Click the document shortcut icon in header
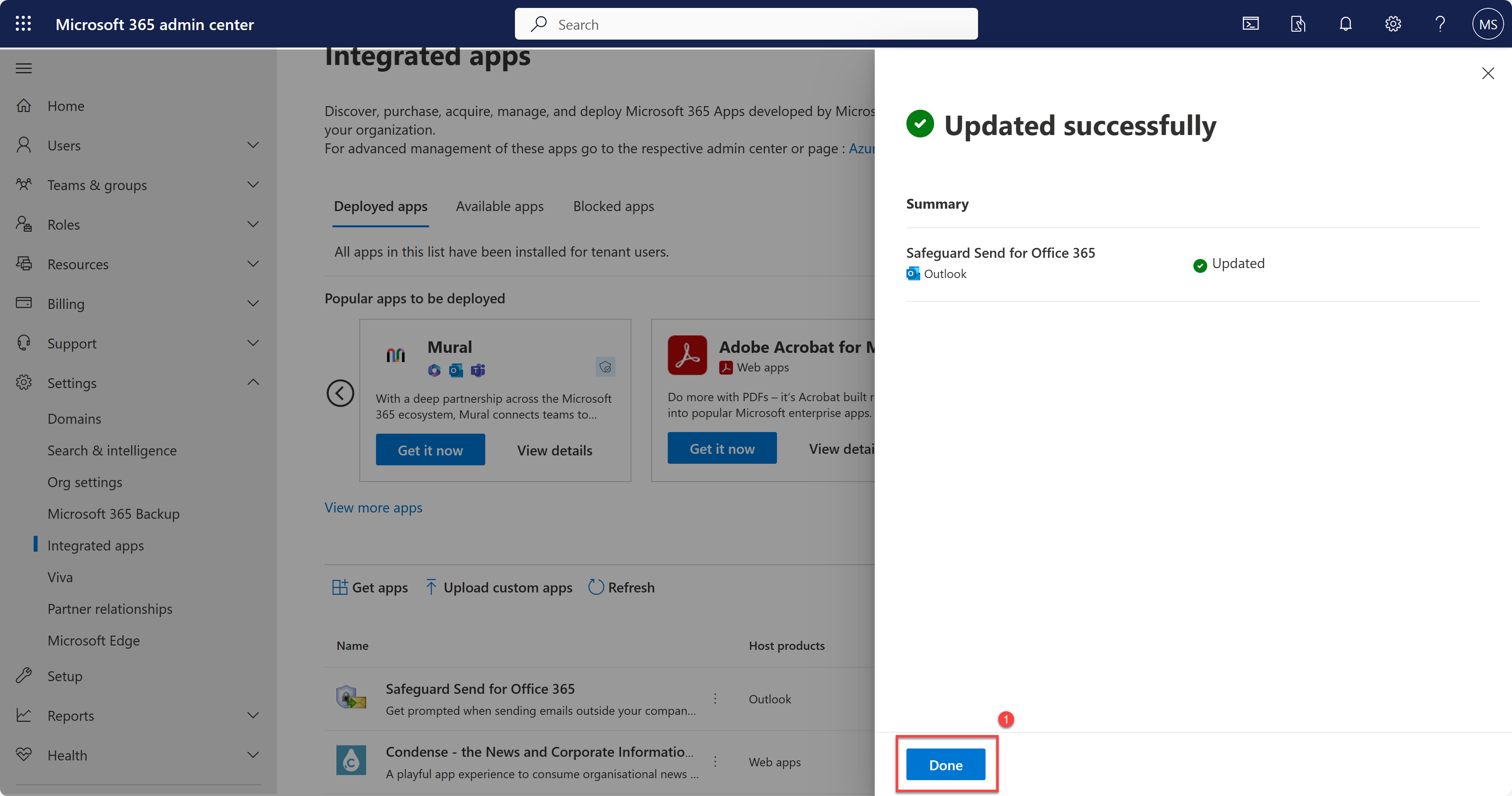 click(x=1298, y=24)
